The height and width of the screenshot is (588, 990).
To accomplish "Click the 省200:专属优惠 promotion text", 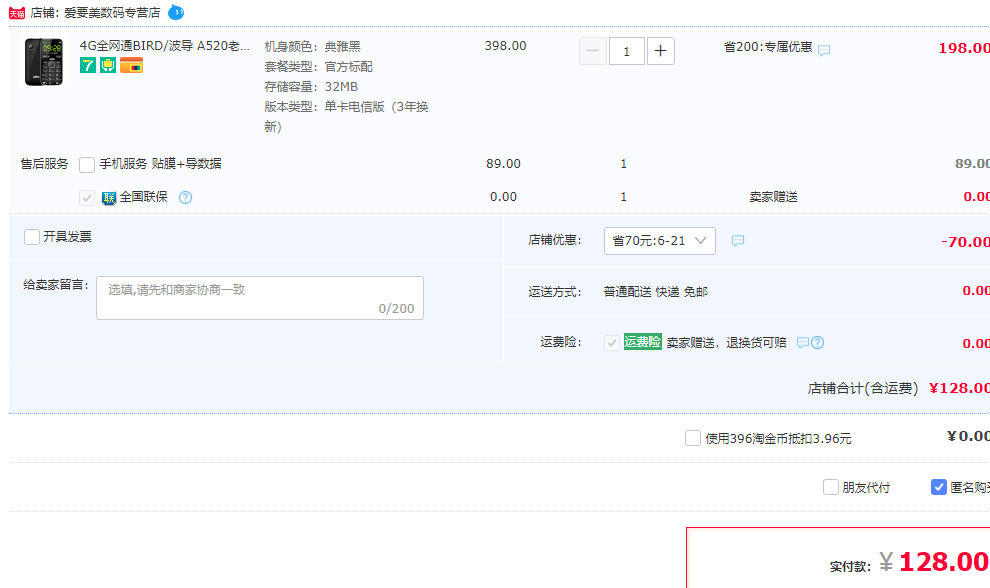I will click(x=768, y=47).
